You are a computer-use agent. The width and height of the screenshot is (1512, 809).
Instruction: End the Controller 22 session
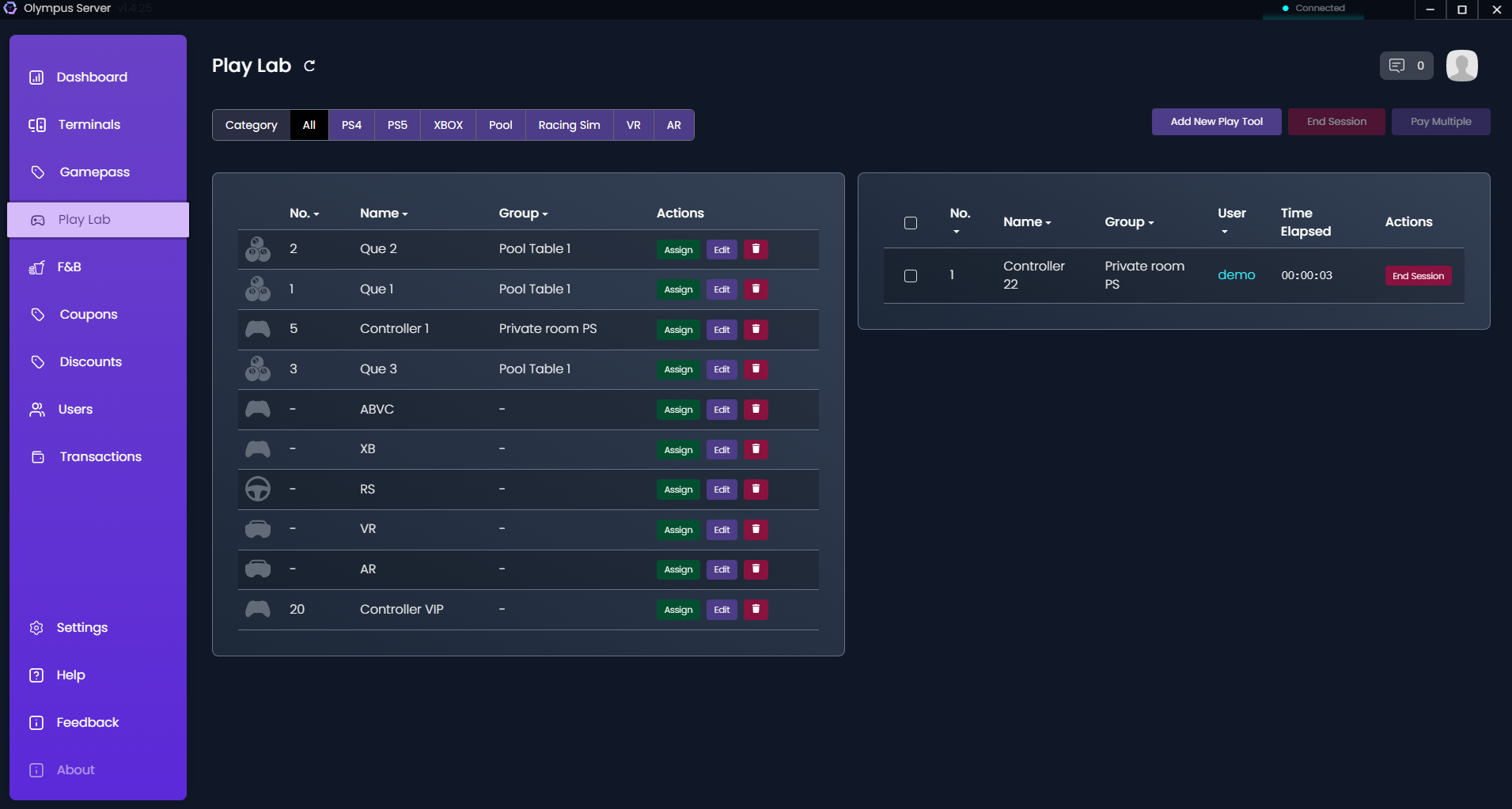click(x=1417, y=275)
